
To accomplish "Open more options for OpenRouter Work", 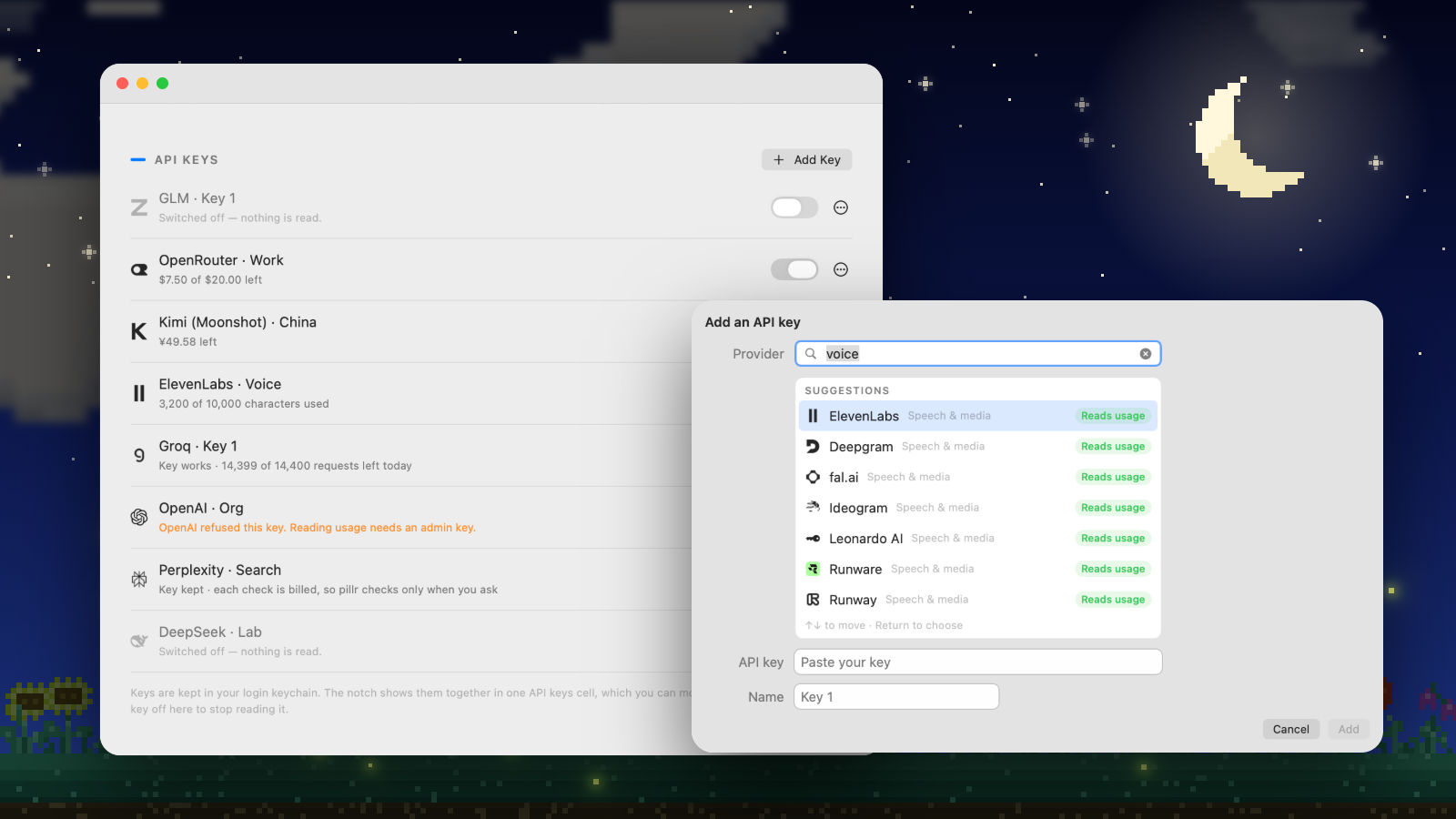I will tap(841, 269).
